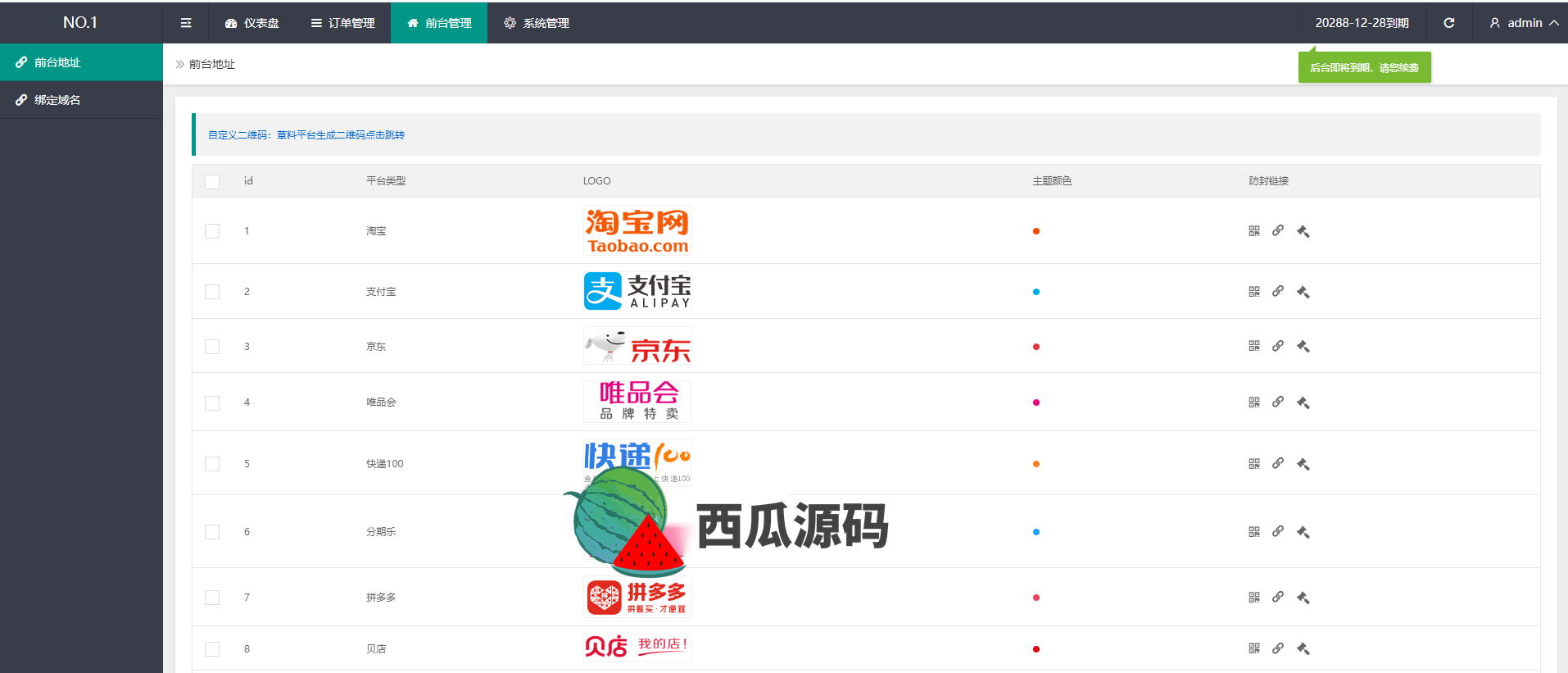Check the box for 快递100 row

click(212, 464)
